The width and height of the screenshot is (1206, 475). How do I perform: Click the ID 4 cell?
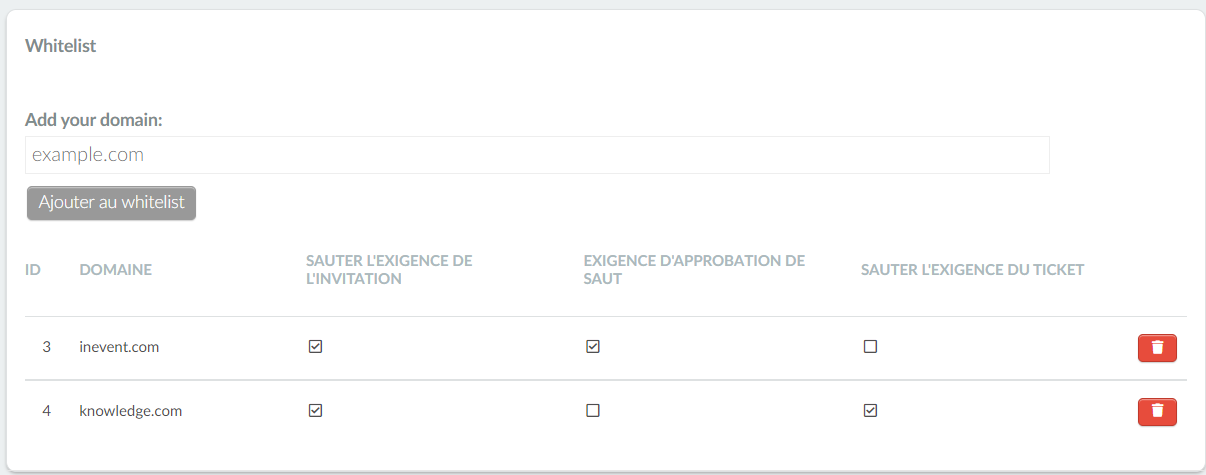46,411
